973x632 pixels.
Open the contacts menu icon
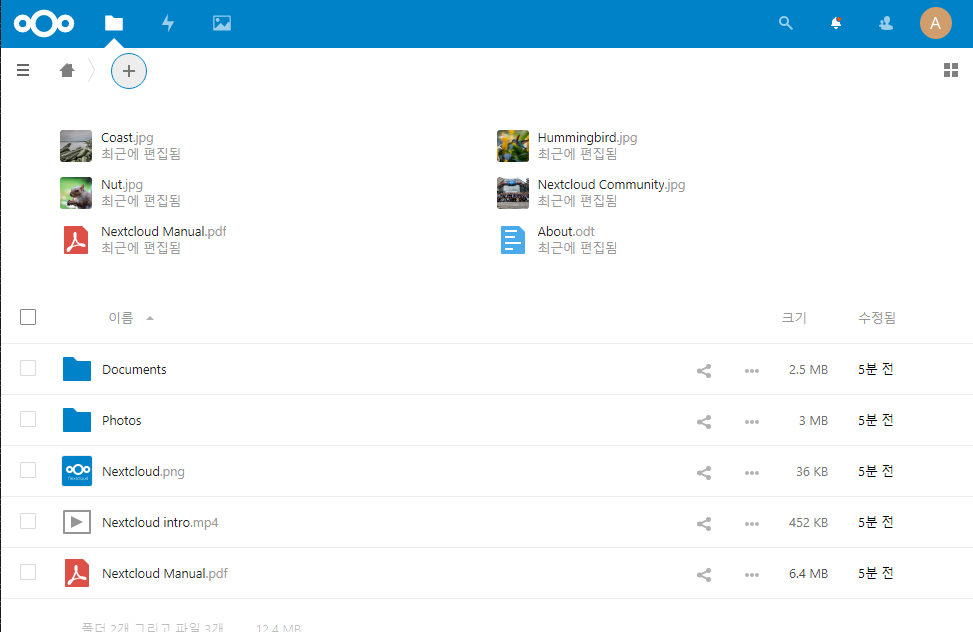click(886, 24)
